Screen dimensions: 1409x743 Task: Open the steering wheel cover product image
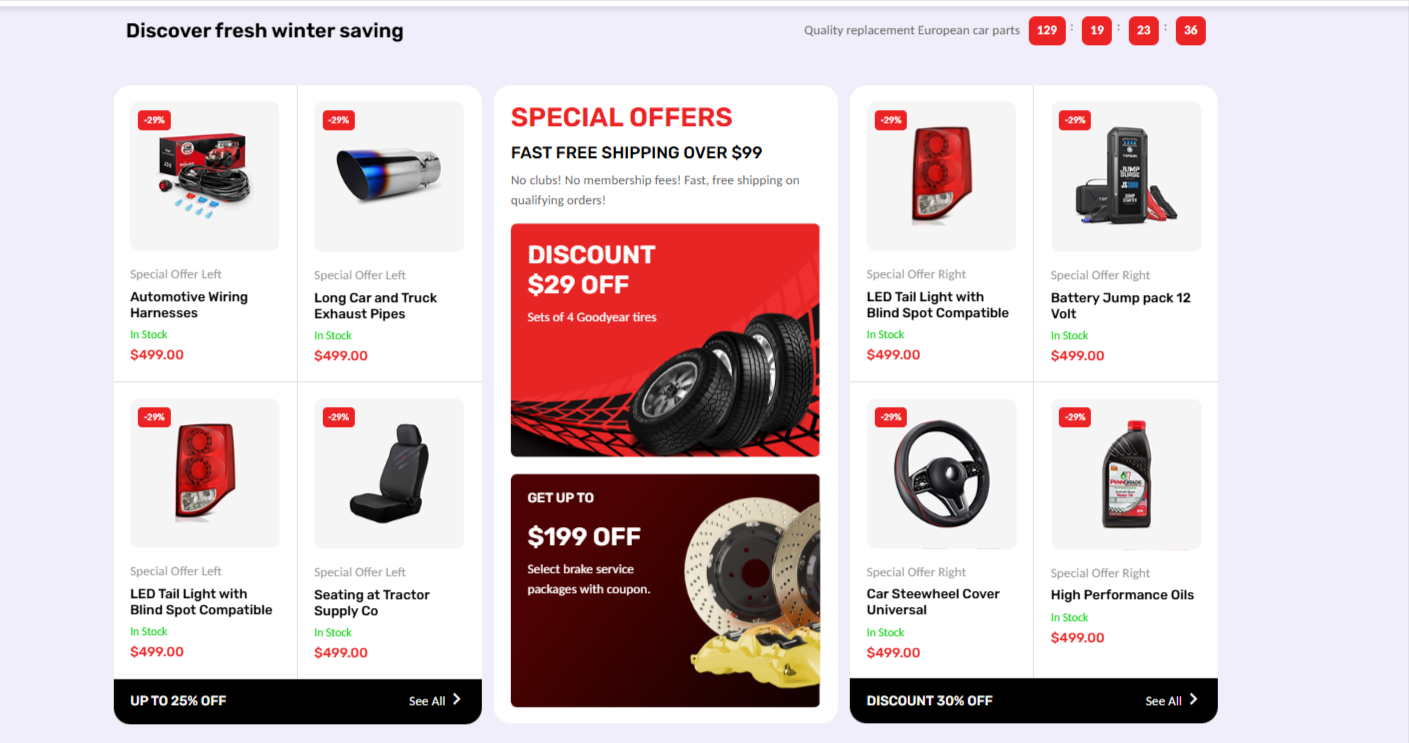[941, 473]
